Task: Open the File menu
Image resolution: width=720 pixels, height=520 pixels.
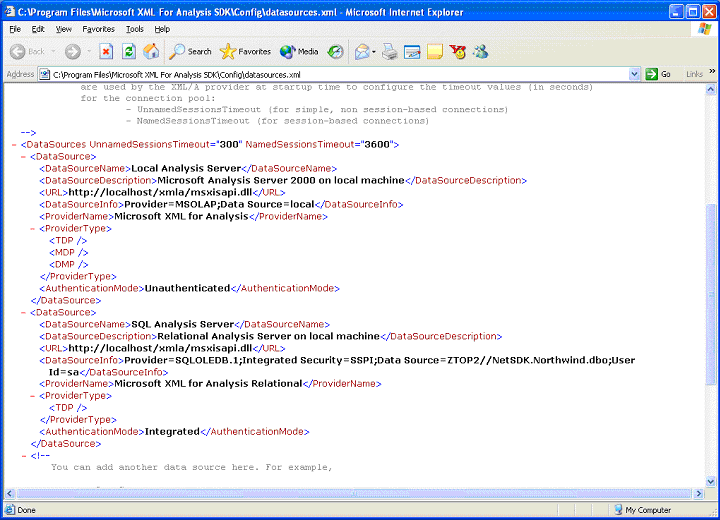Action: 15,29
